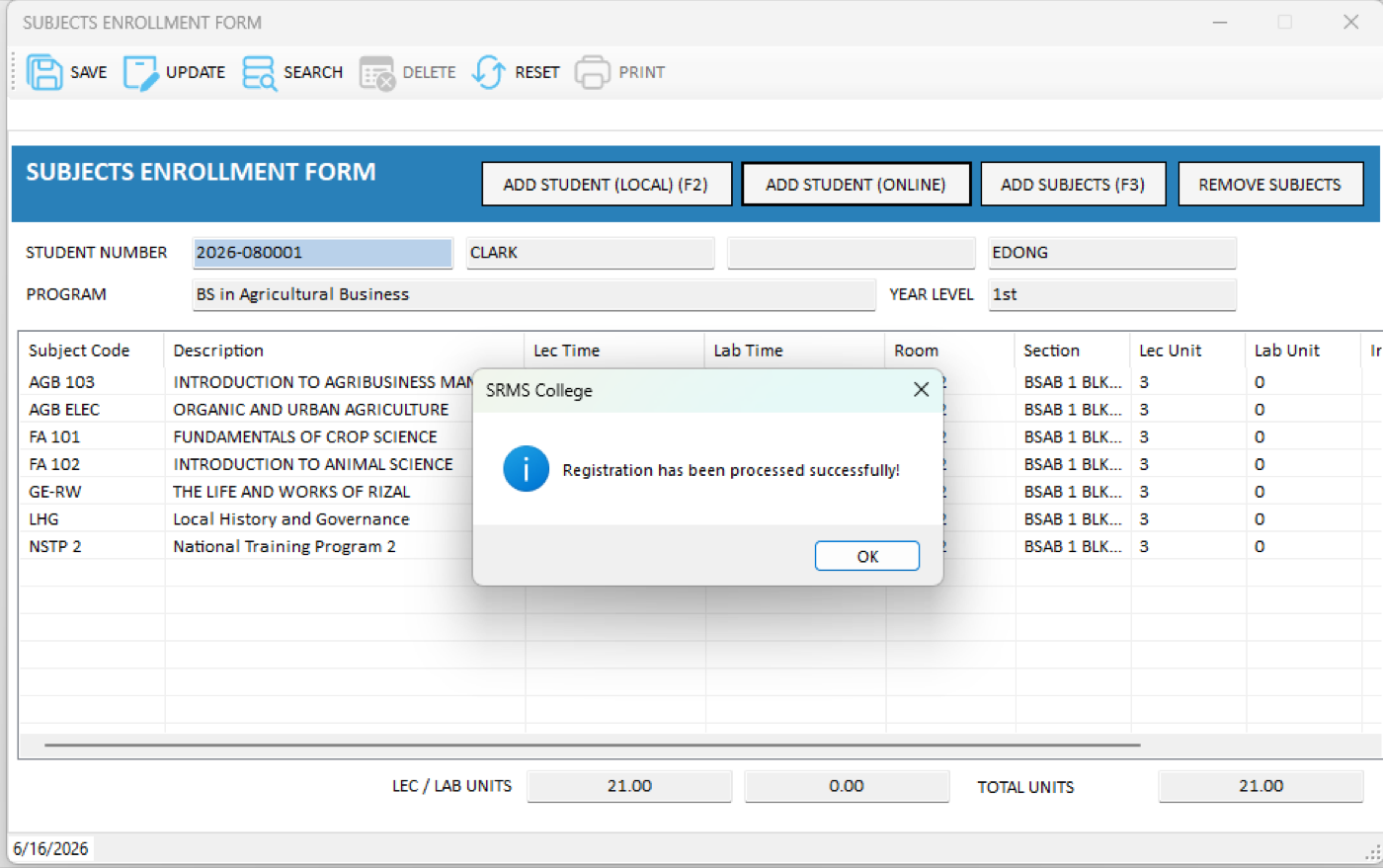The width and height of the screenshot is (1383, 868).
Task: Select the FA 102 subject code
Action: point(54,464)
